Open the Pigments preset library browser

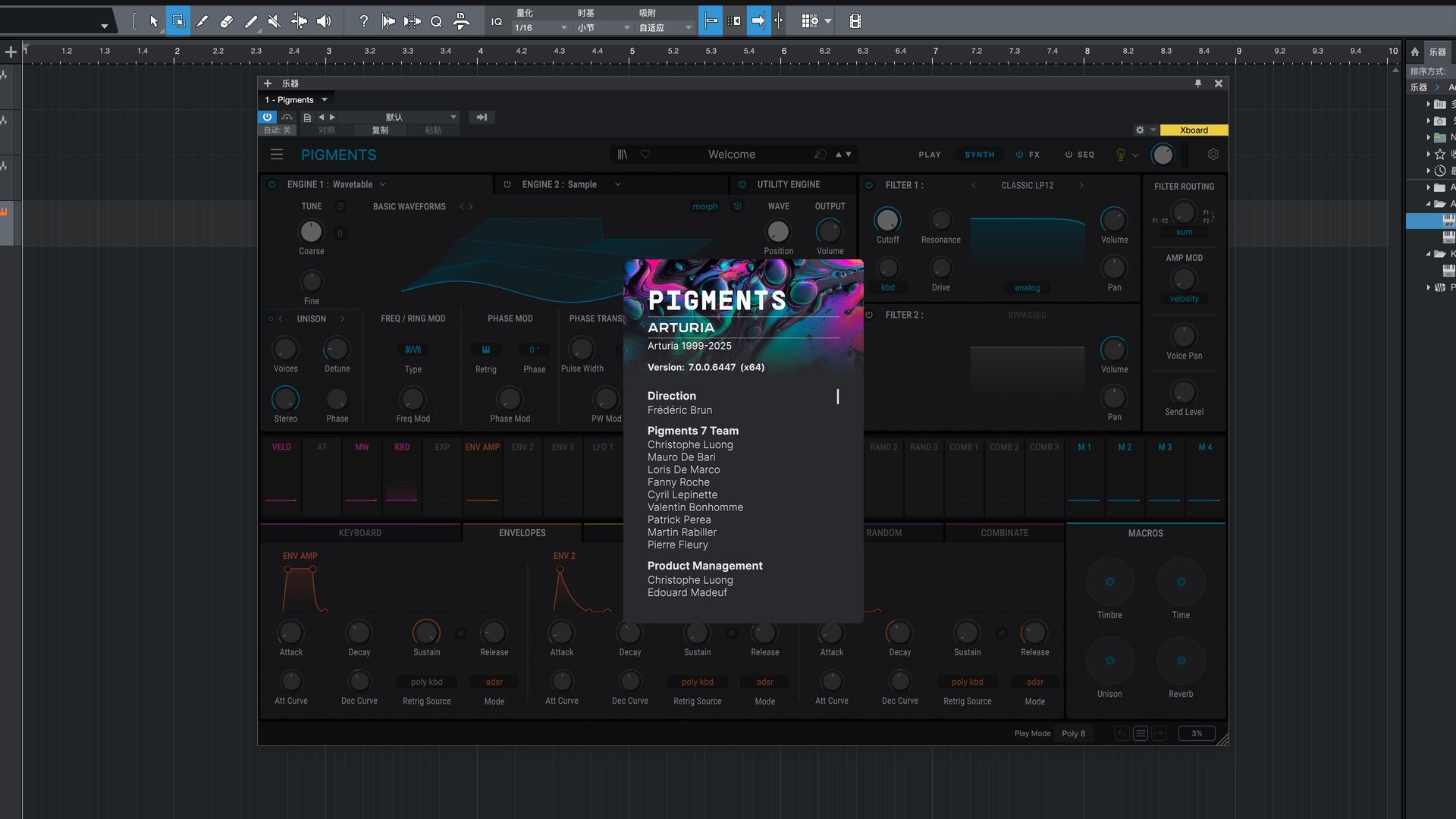[623, 155]
